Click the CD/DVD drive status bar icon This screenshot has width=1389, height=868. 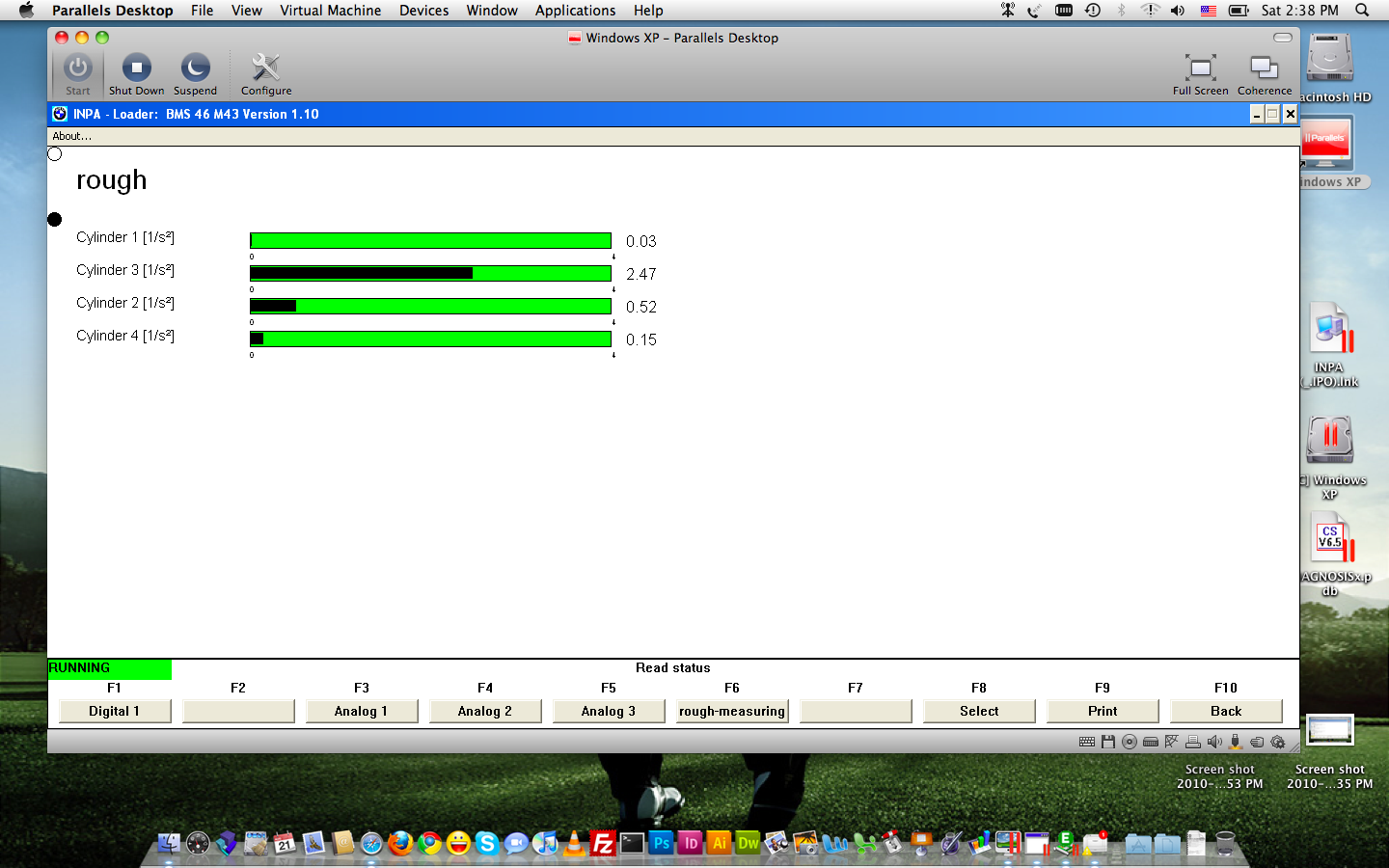point(1130,742)
